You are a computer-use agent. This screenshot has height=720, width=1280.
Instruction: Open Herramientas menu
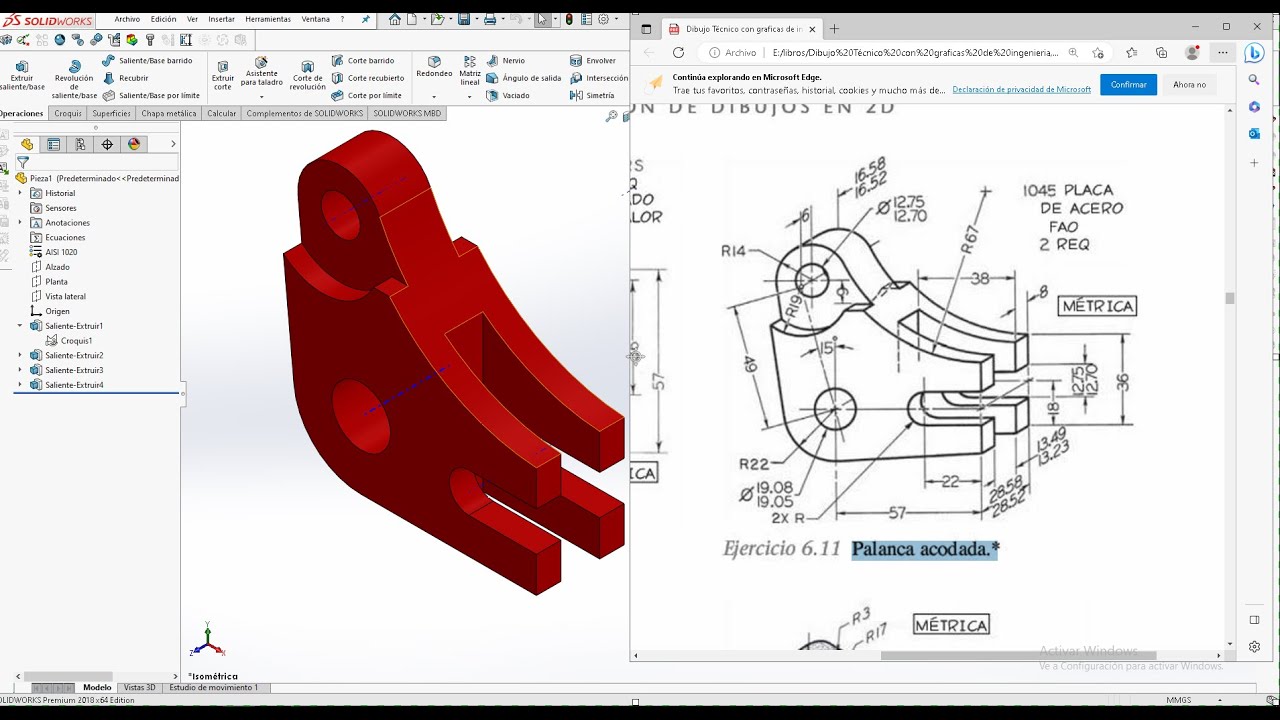[x=268, y=19]
